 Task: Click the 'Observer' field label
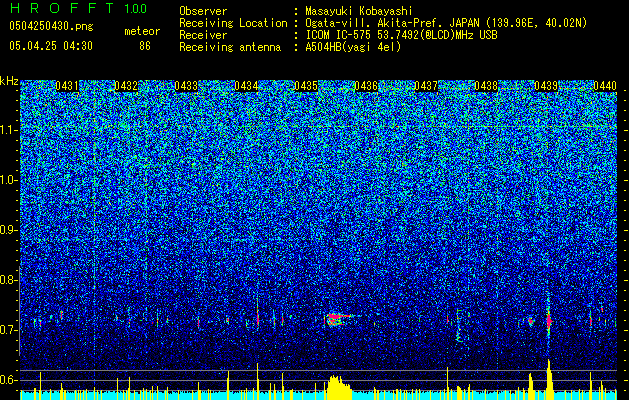tap(203, 11)
